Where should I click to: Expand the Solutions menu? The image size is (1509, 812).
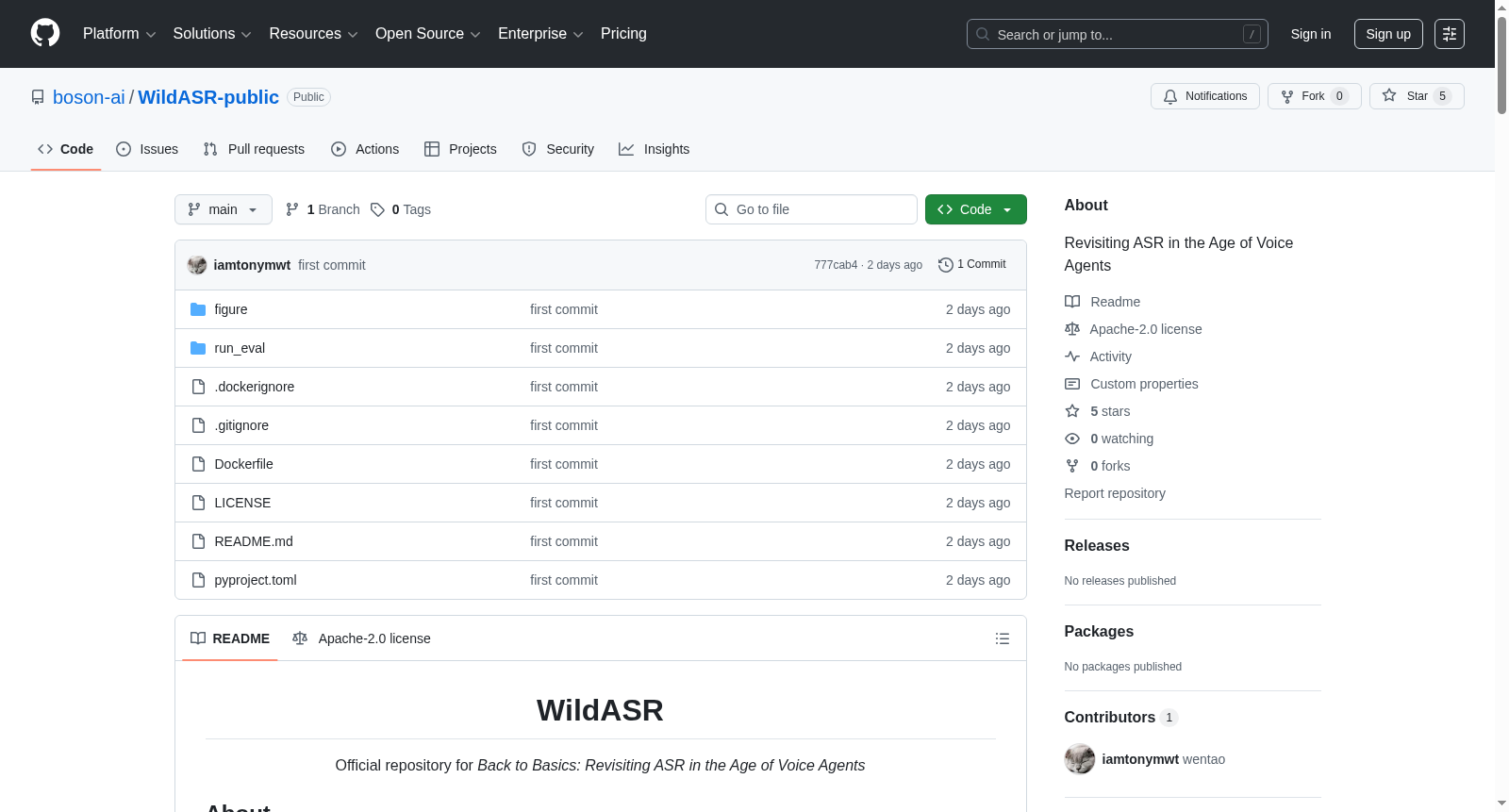tap(212, 34)
